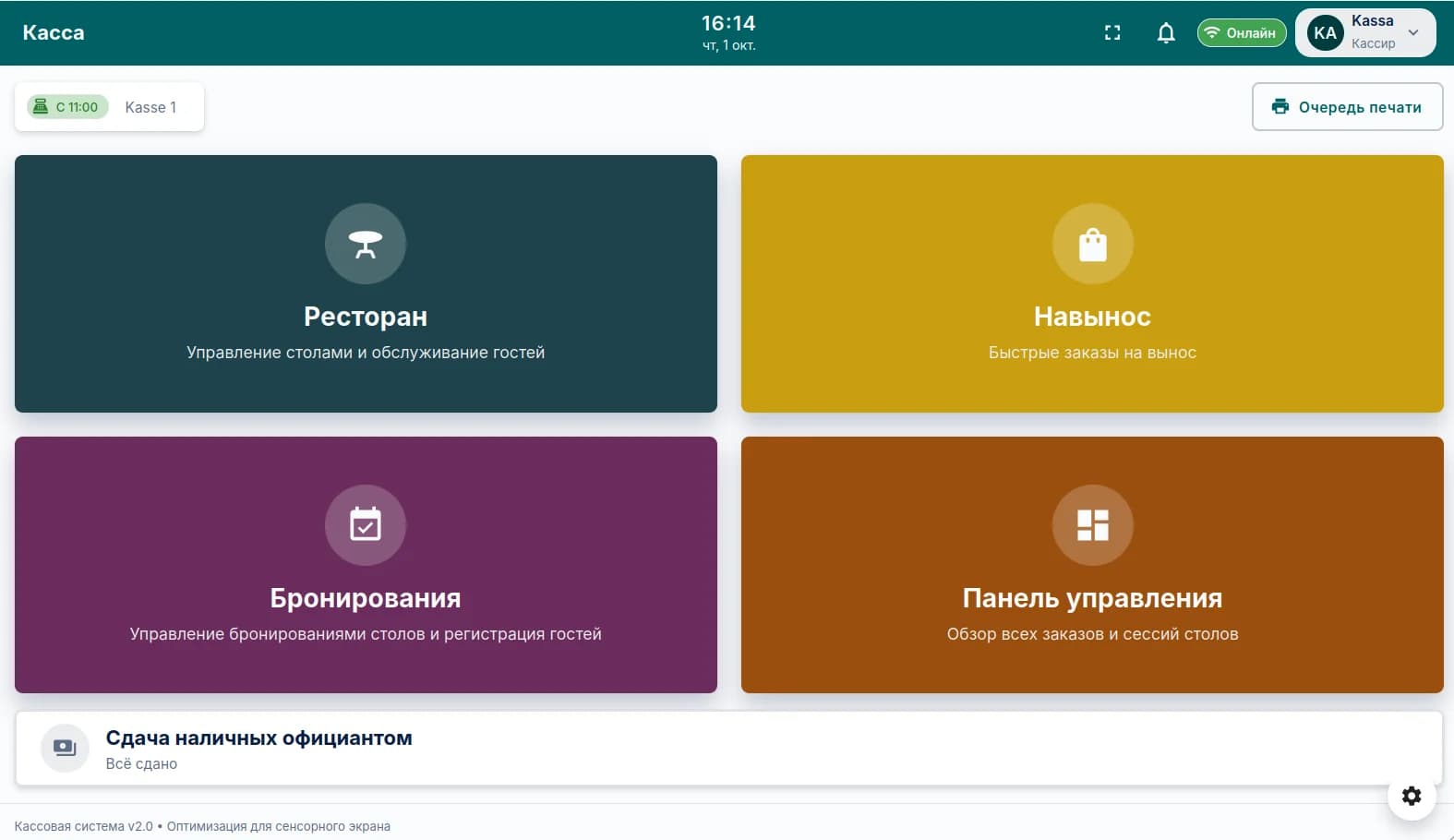Click the cash register shift icon
The height and width of the screenshot is (840, 1454).
(x=41, y=107)
